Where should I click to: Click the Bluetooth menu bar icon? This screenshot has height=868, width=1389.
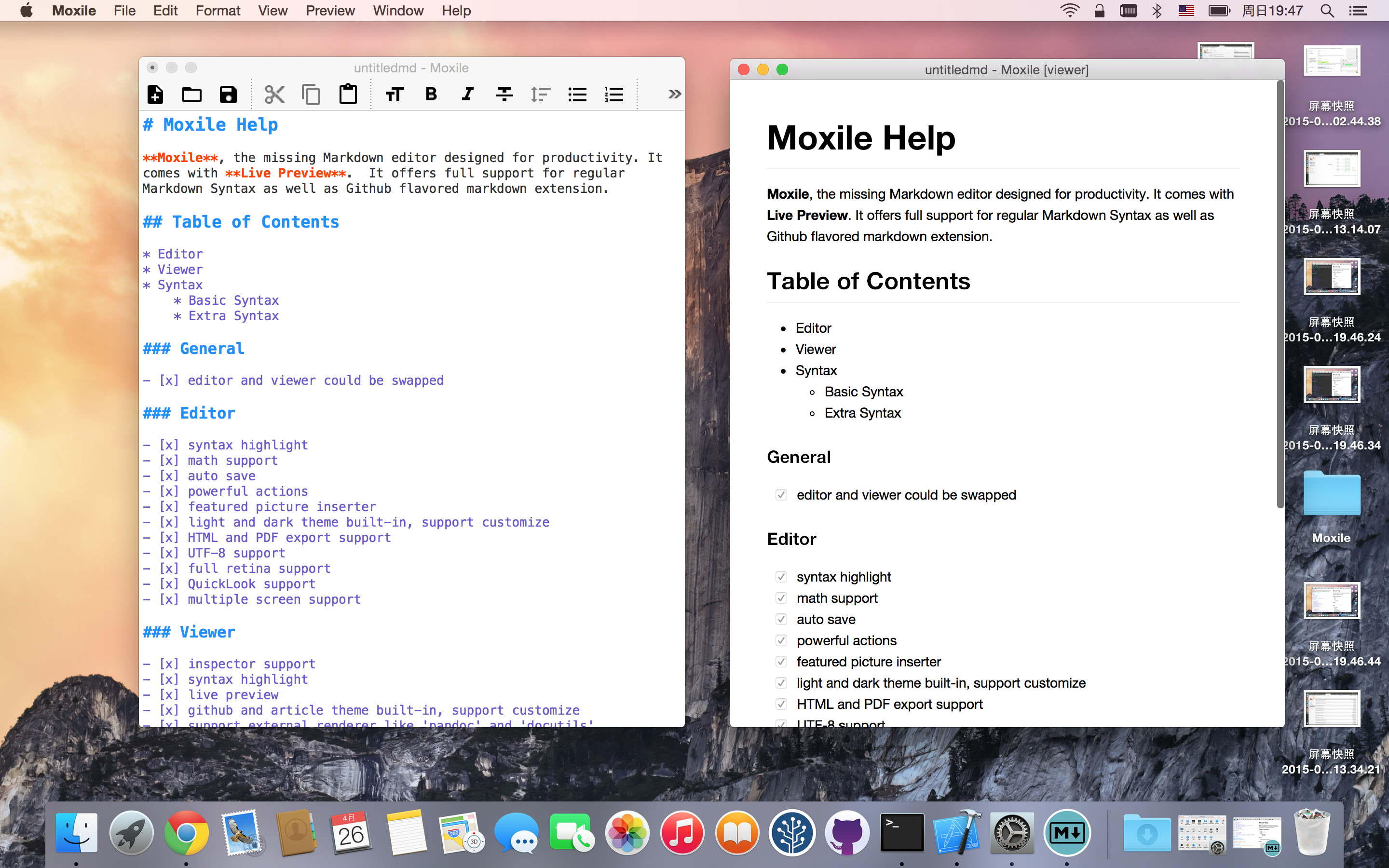tap(1157, 10)
